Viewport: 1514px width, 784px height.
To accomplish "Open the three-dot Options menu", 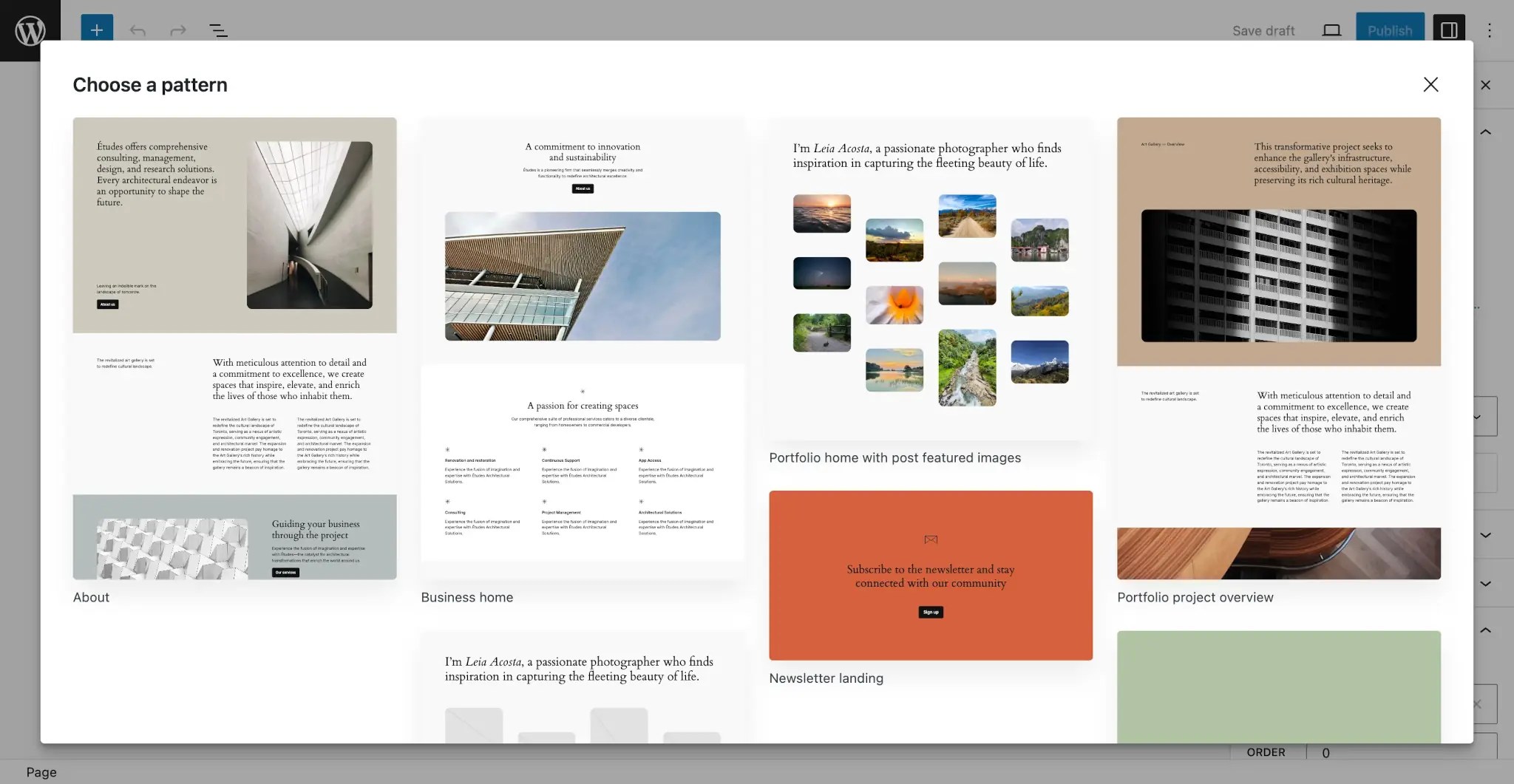I will click(x=1490, y=30).
